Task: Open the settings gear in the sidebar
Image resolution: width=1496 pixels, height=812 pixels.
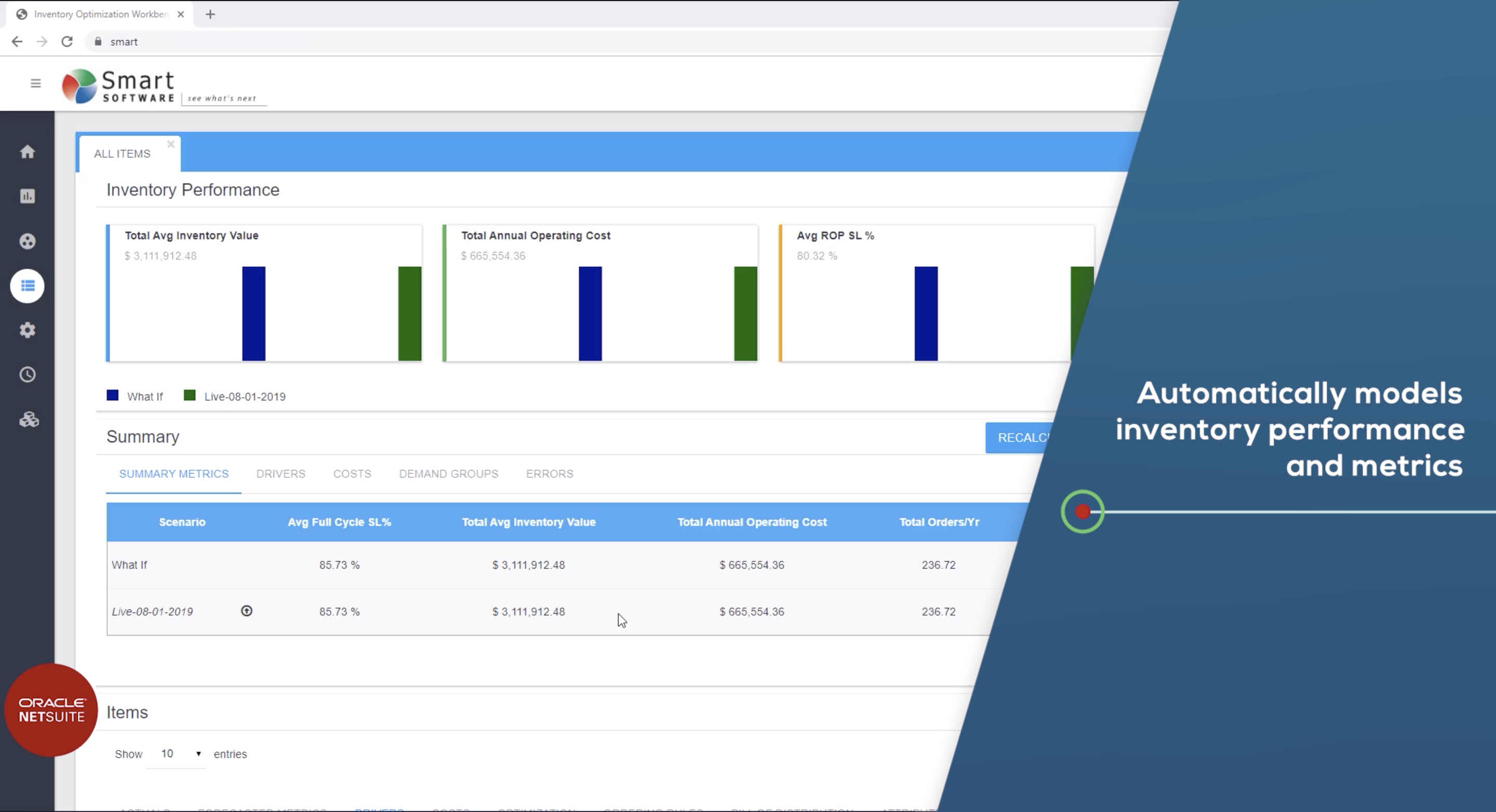Action: coord(26,330)
